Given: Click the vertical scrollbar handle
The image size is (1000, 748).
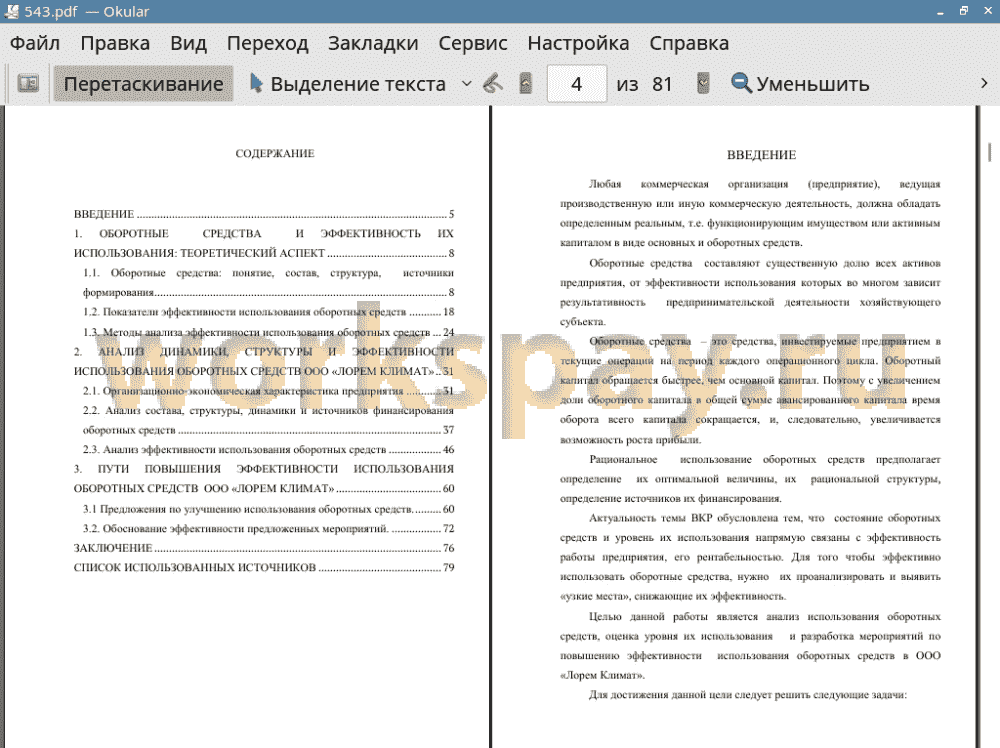Looking at the screenshot, I should click(x=989, y=152).
